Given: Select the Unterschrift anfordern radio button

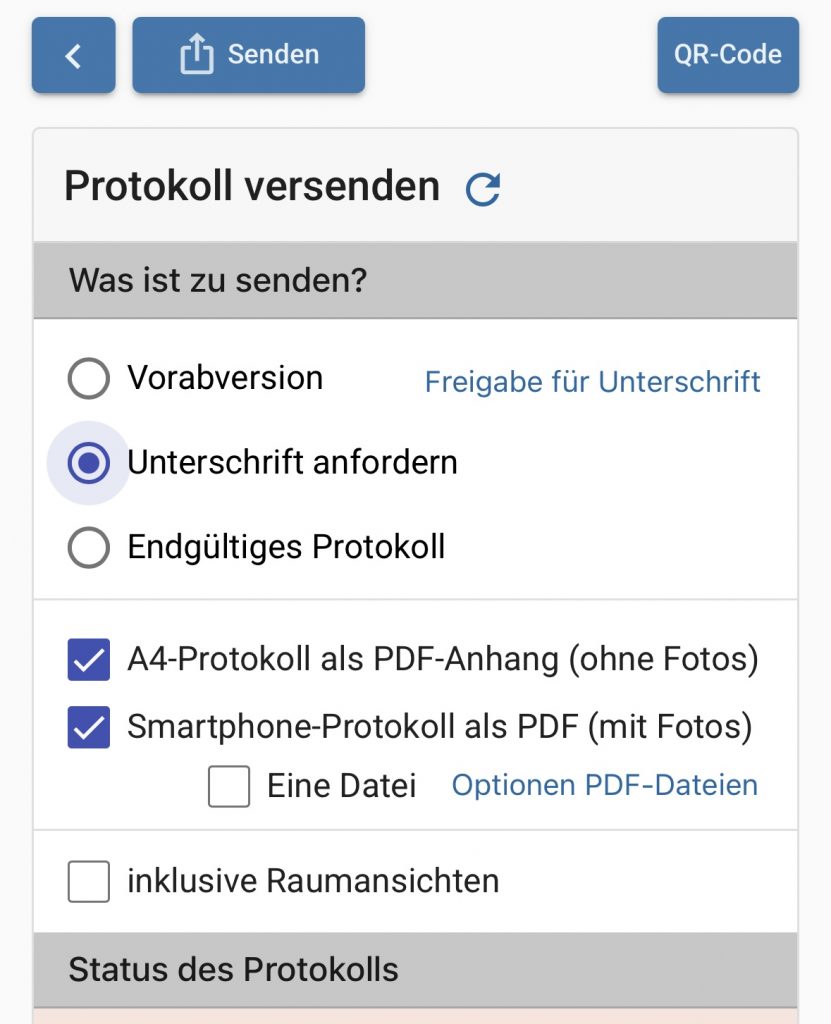Looking at the screenshot, I should coord(89,463).
